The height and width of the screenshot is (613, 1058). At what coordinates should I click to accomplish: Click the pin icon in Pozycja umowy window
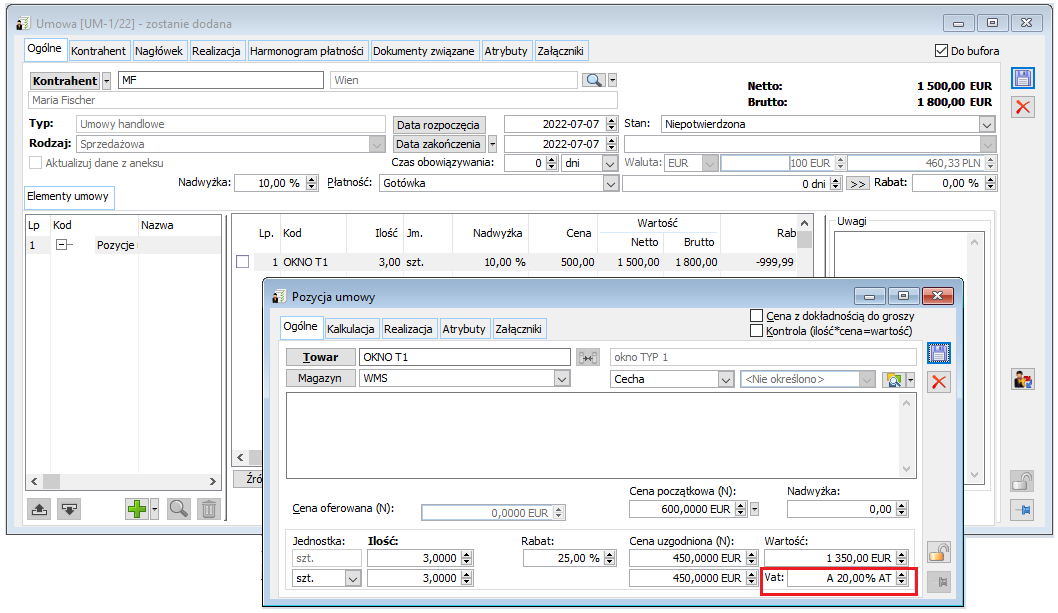click(x=939, y=581)
